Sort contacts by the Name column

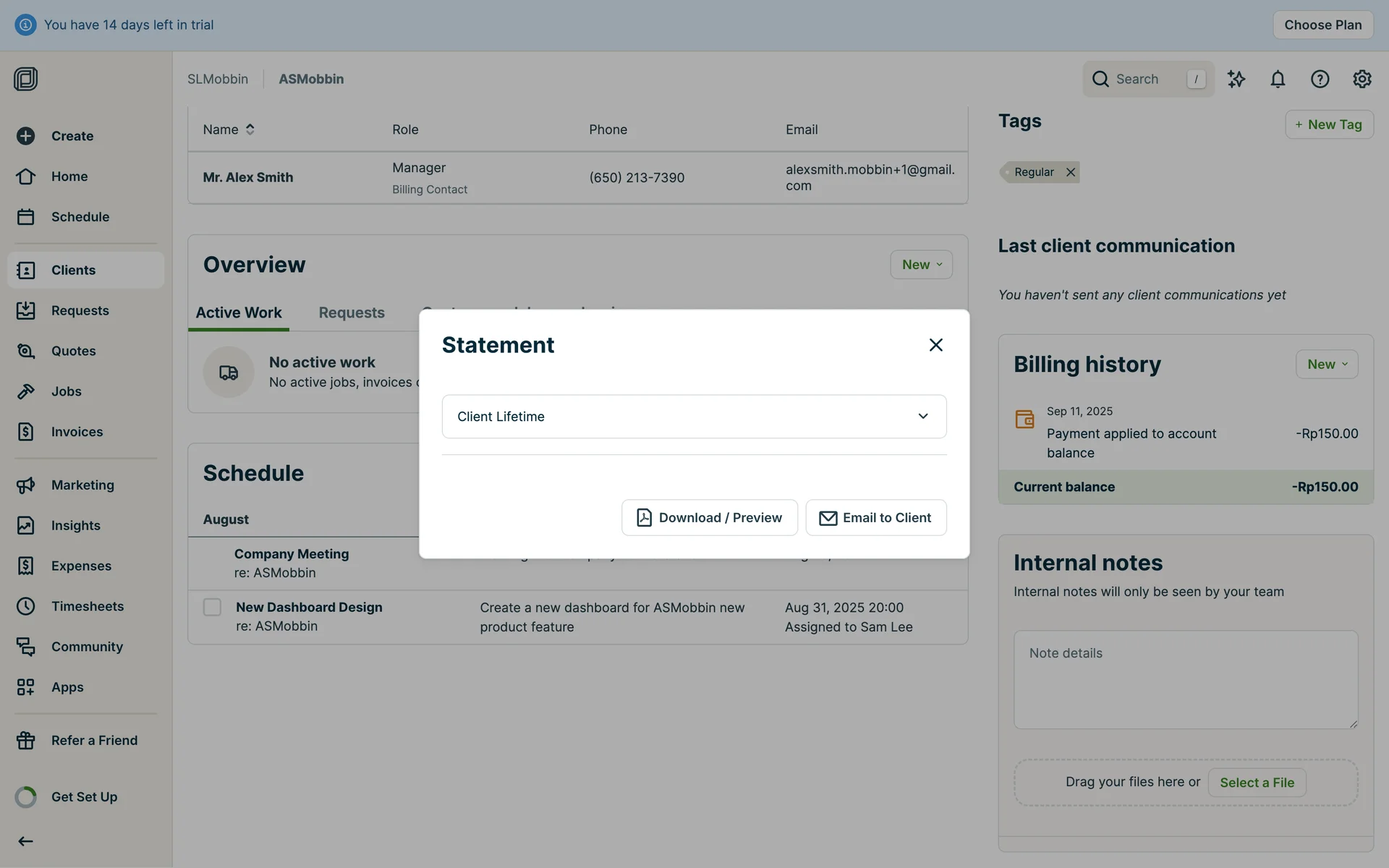229,129
